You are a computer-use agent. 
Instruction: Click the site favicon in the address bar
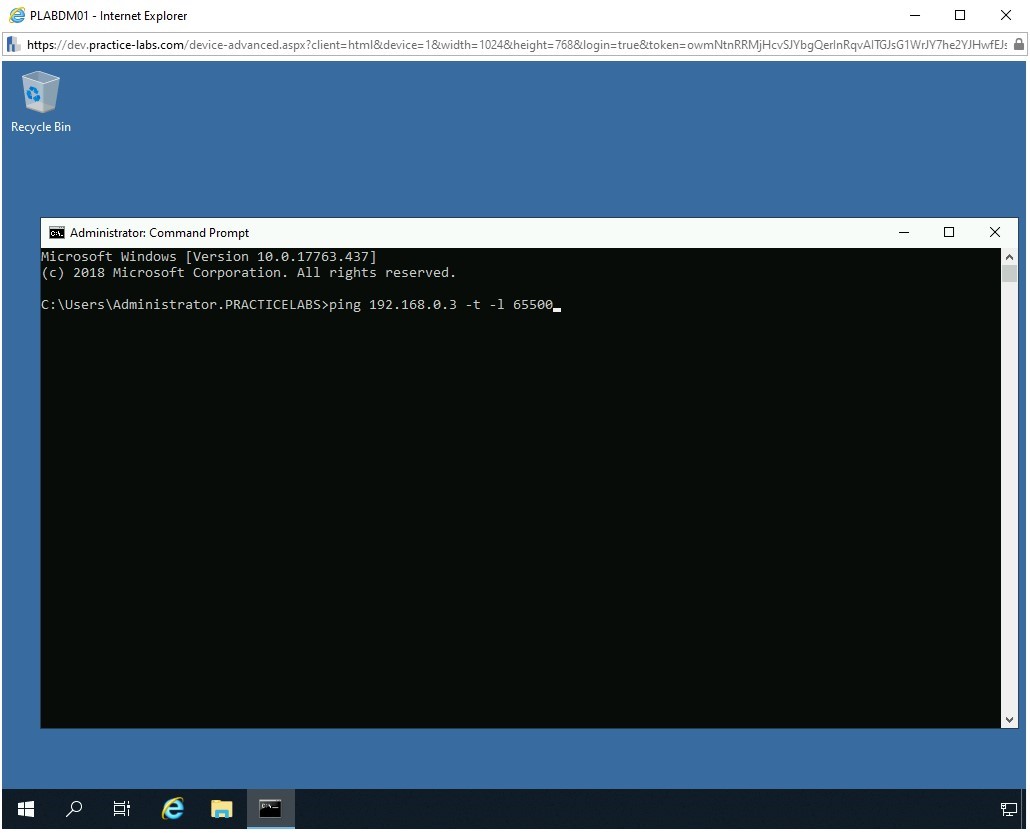(14, 45)
